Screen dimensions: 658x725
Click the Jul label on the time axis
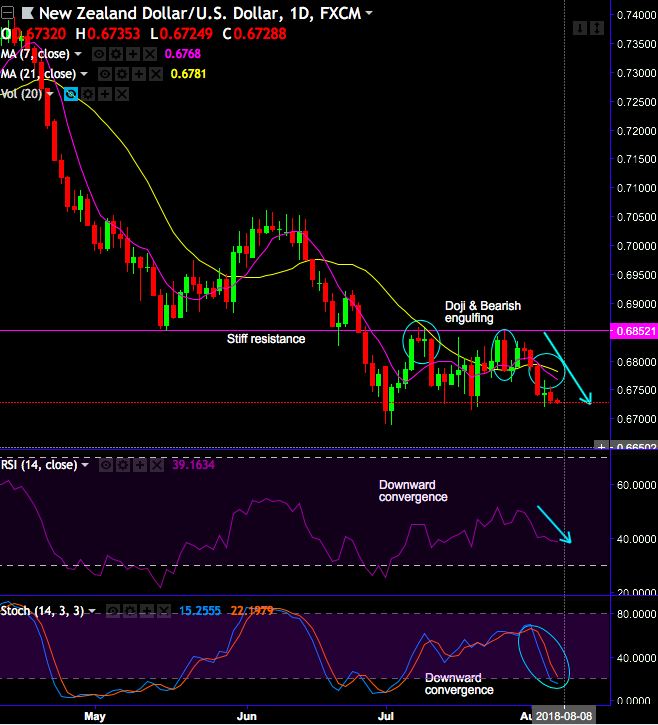(386, 717)
